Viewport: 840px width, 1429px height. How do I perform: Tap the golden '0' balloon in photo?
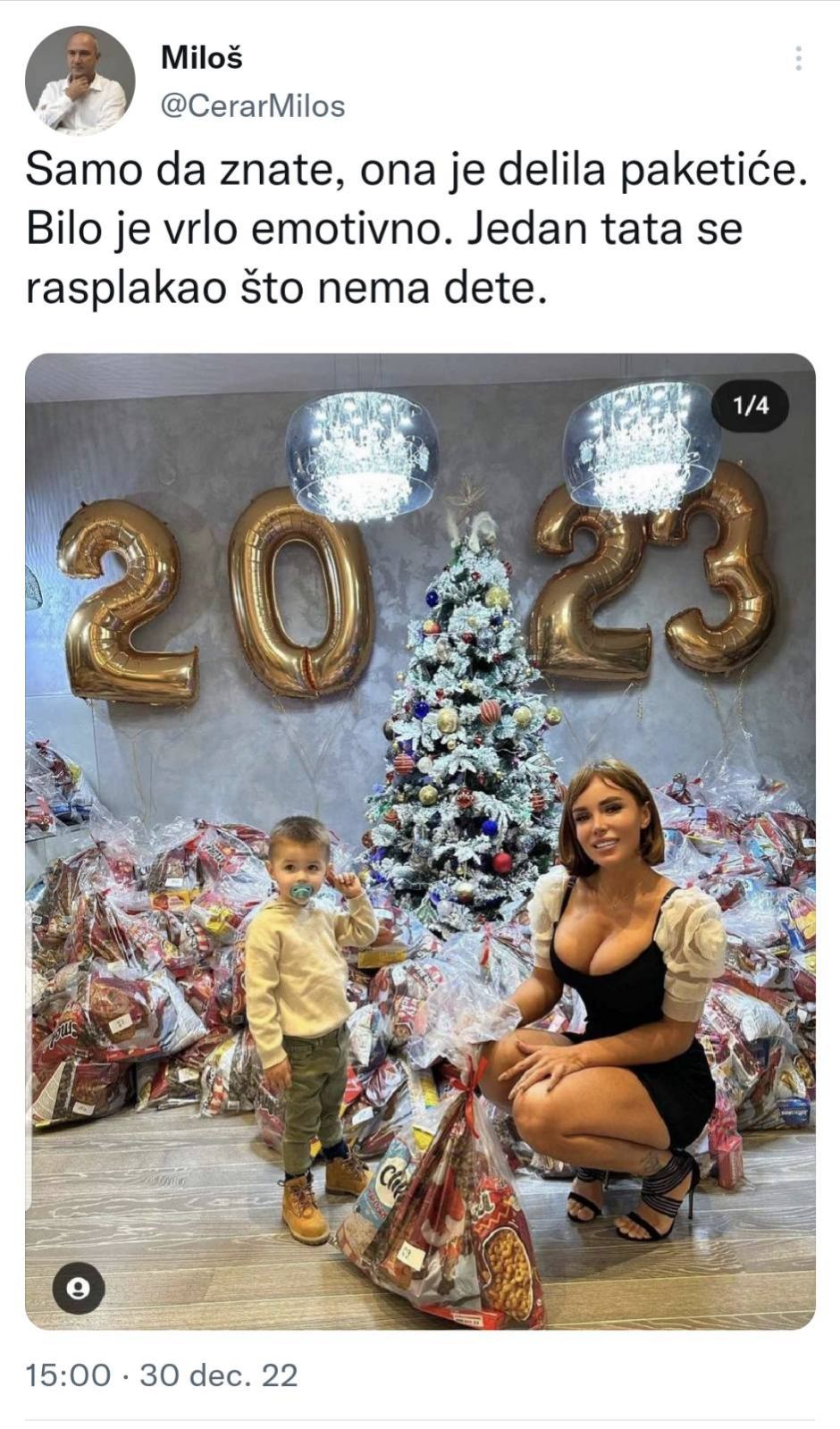click(298, 593)
